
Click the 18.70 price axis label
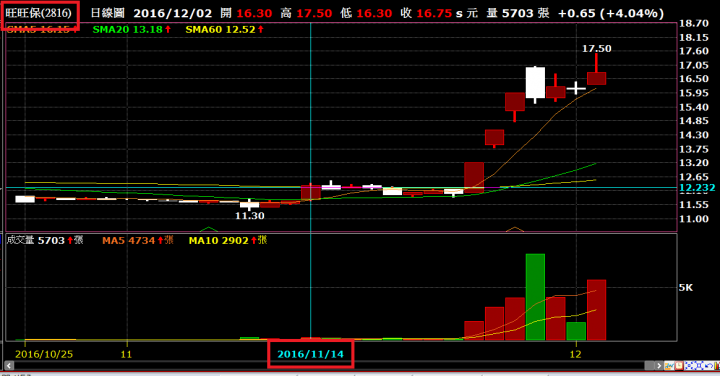click(x=693, y=23)
